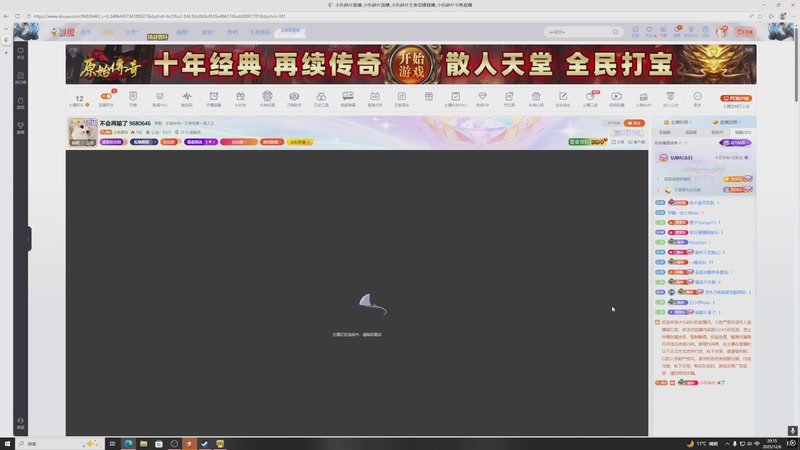
Task: Open the monitor screen tool icon
Action: 348,96
